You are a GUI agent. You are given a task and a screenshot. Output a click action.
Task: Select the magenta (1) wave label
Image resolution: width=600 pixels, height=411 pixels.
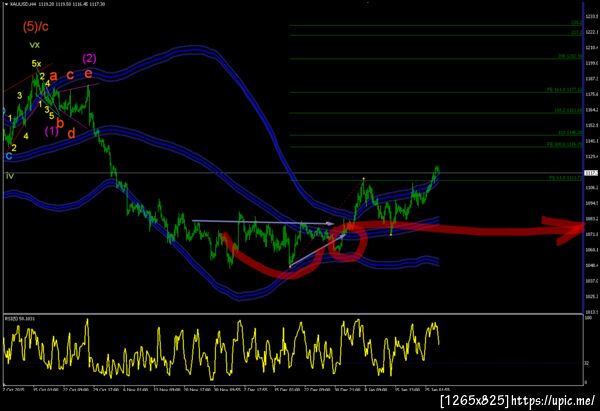pos(52,131)
